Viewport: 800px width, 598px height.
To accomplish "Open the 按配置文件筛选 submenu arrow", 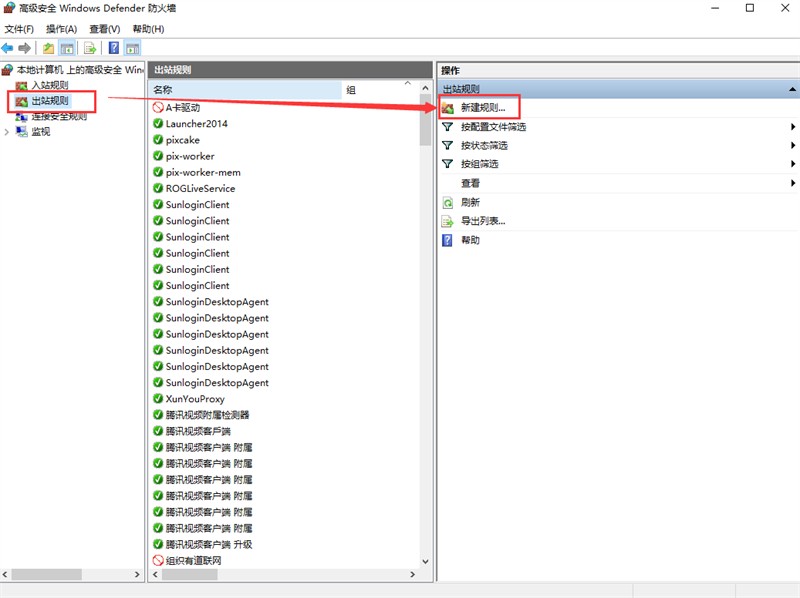I will [792, 127].
